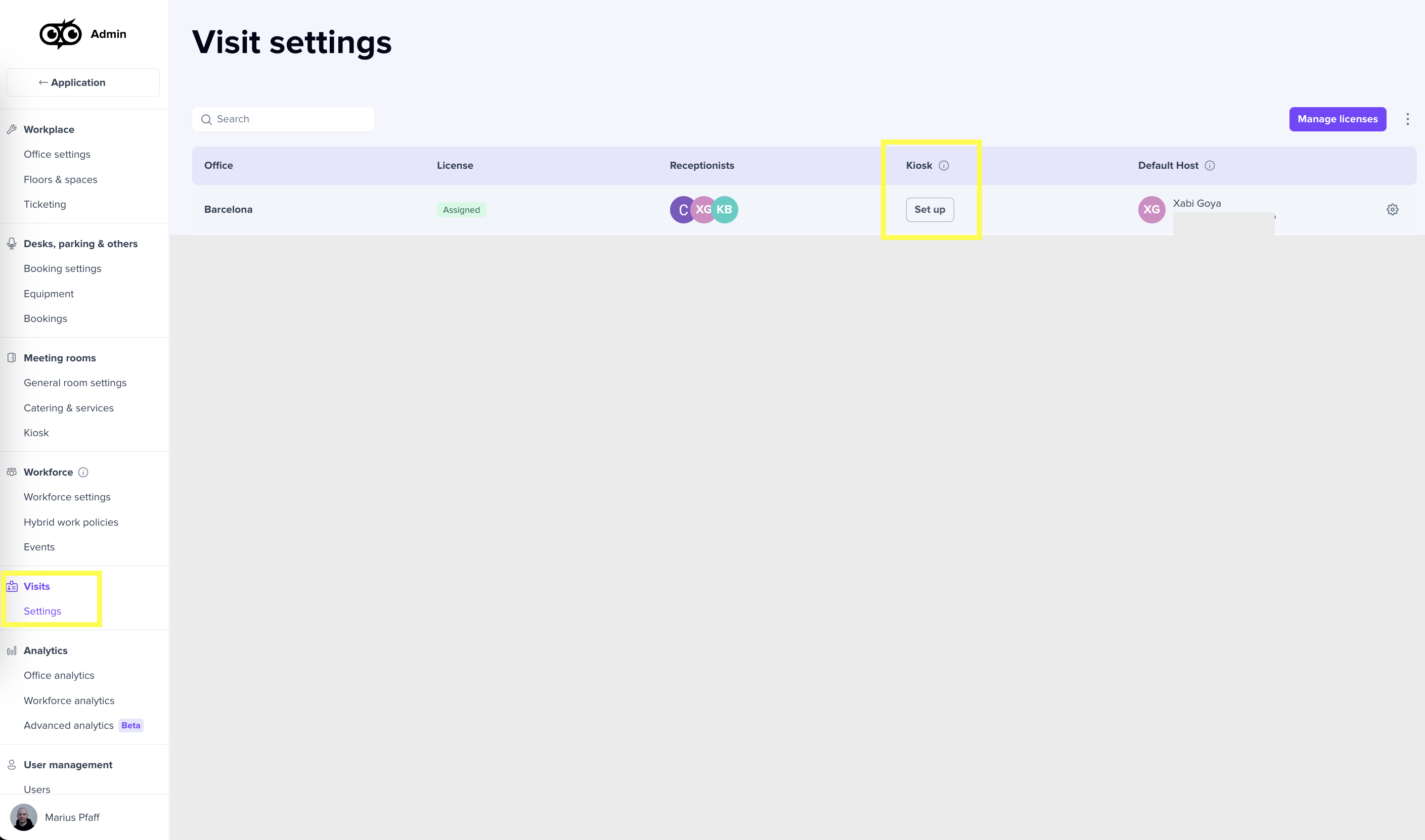Click the Default Host info icon
Screen dimensions: 1425x840
point(1209,165)
